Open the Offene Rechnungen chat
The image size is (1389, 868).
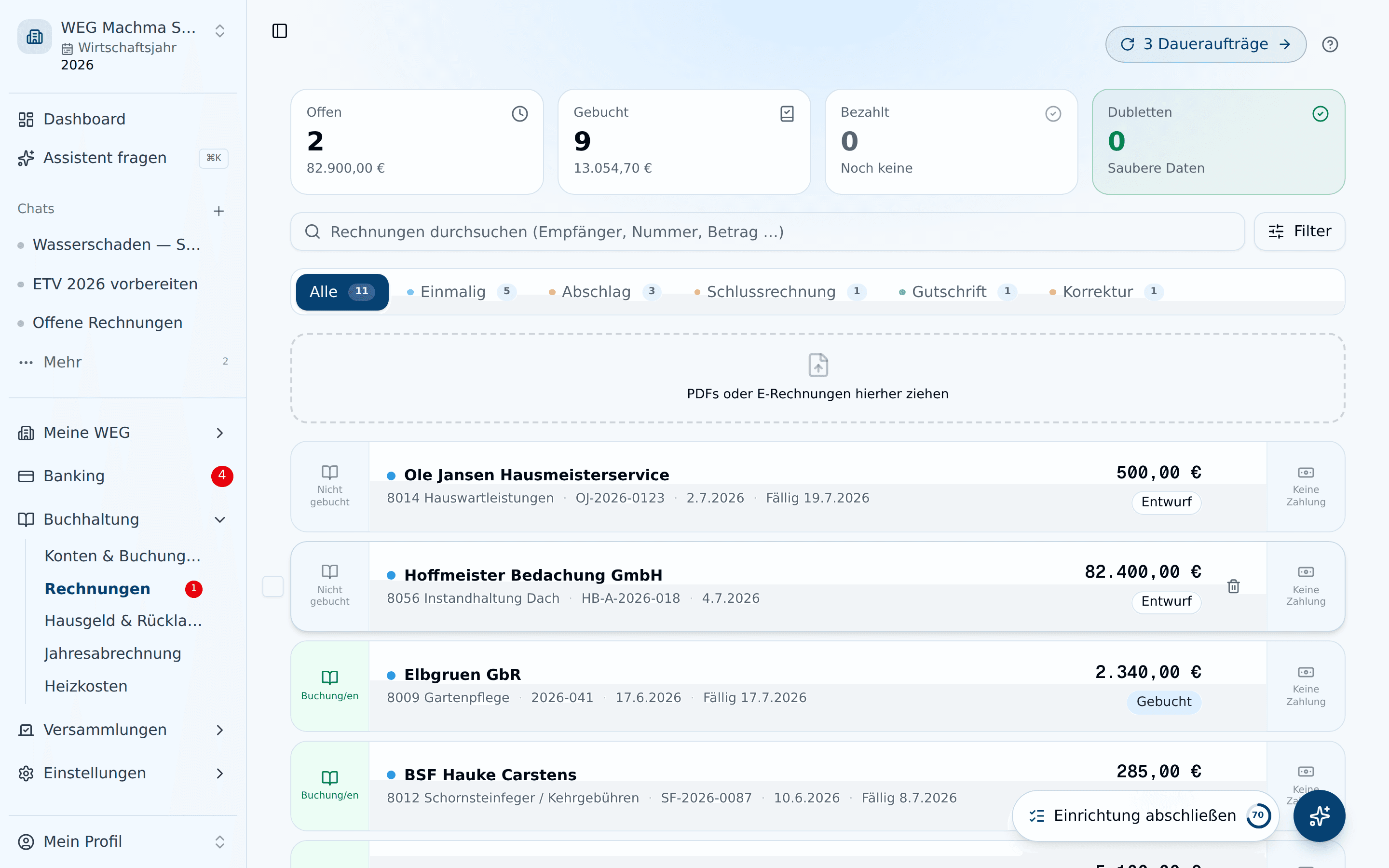click(108, 323)
